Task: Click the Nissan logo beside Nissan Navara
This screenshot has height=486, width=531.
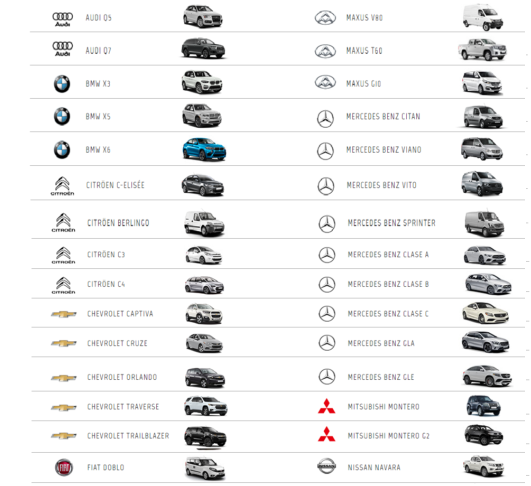Action: (326, 466)
